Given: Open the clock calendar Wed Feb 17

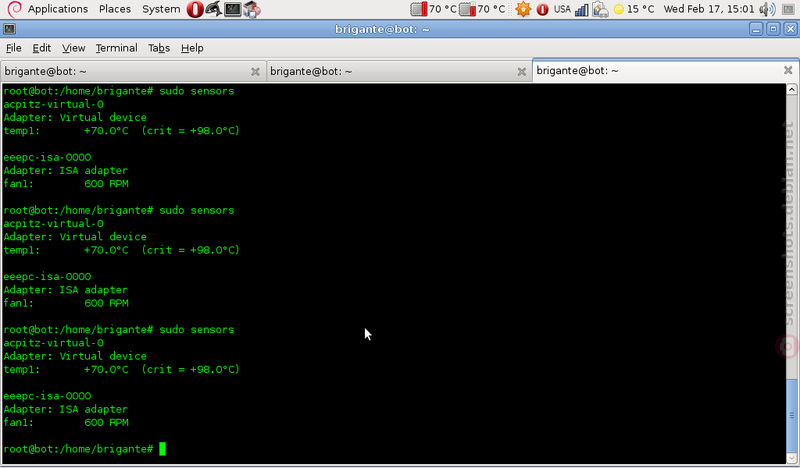Looking at the screenshot, I should pyautogui.click(x=709, y=9).
